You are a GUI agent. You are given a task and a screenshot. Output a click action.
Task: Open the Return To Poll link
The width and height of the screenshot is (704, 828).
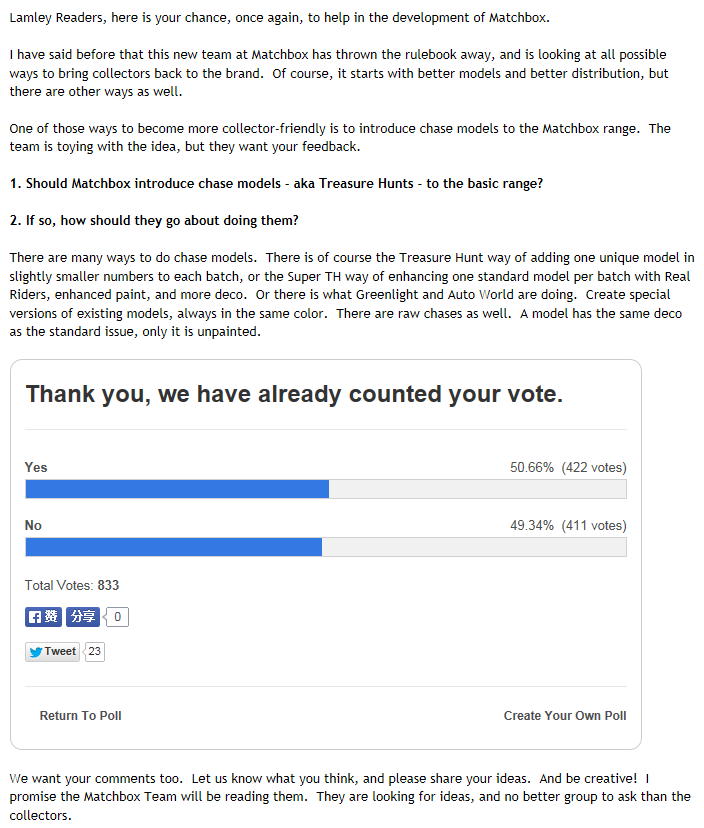80,716
